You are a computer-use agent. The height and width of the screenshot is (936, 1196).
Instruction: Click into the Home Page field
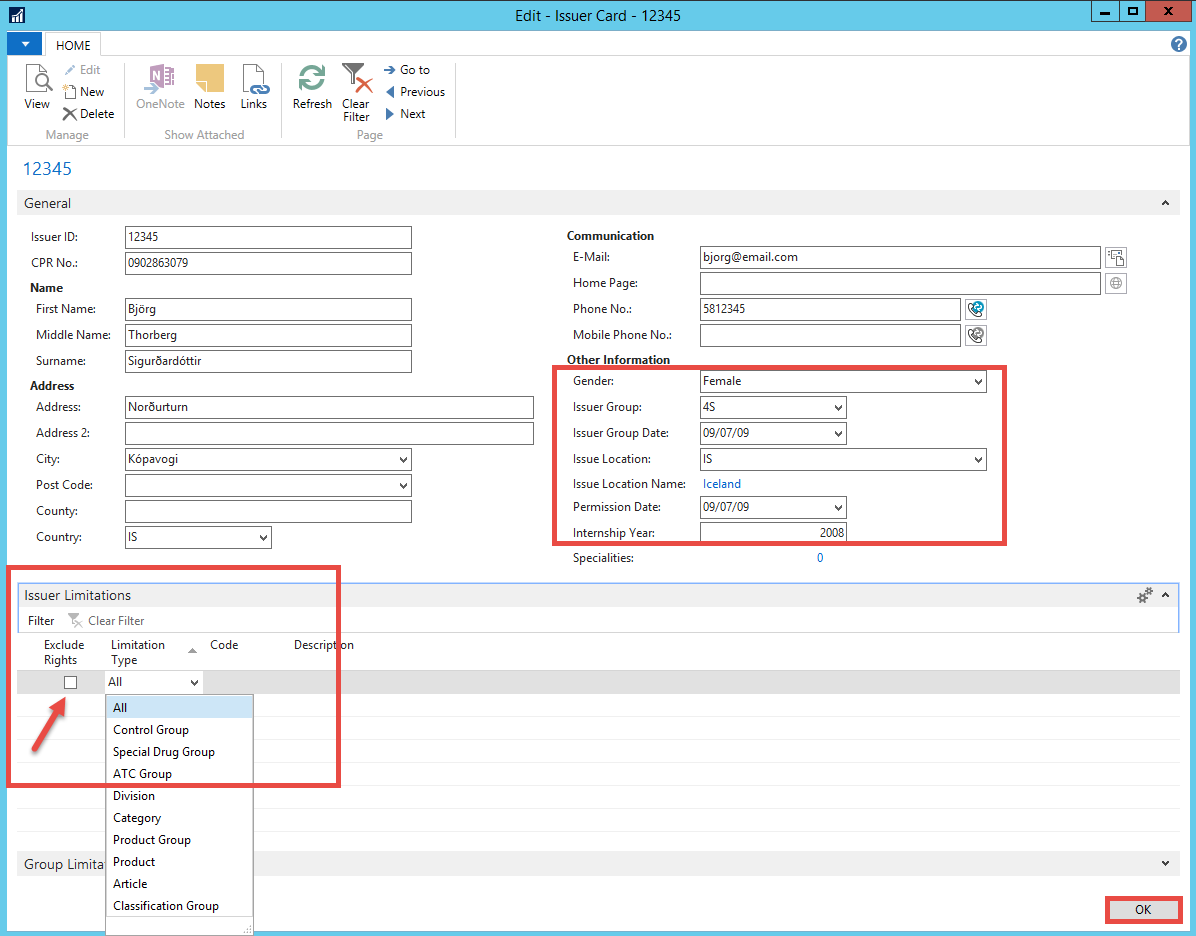coord(900,283)
